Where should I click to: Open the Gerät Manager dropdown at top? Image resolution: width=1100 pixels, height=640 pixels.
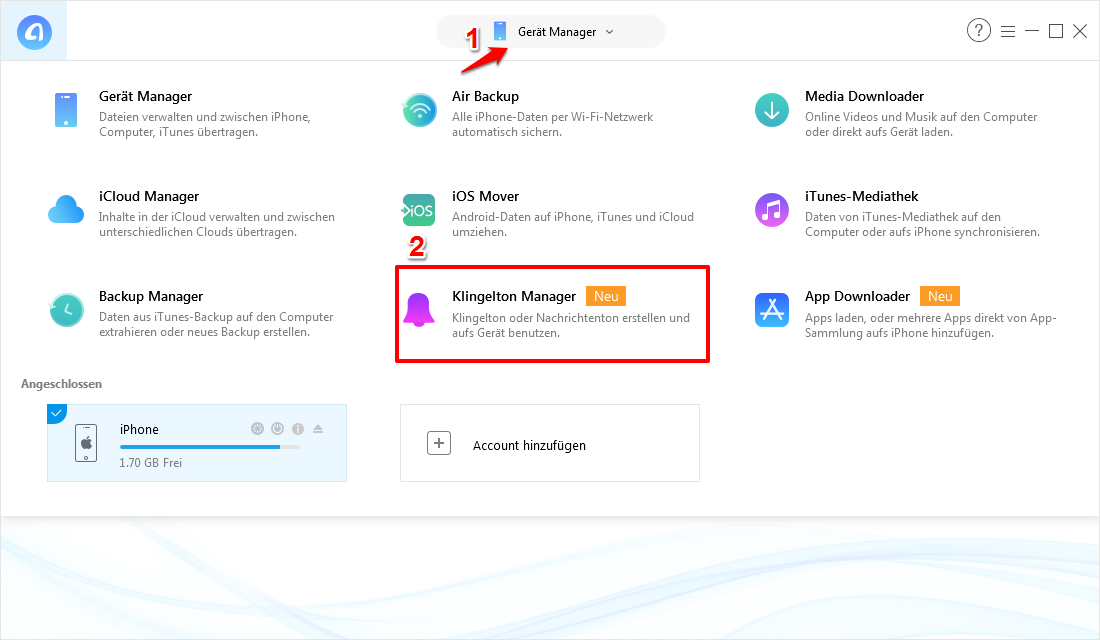click(x=551, y=32)
